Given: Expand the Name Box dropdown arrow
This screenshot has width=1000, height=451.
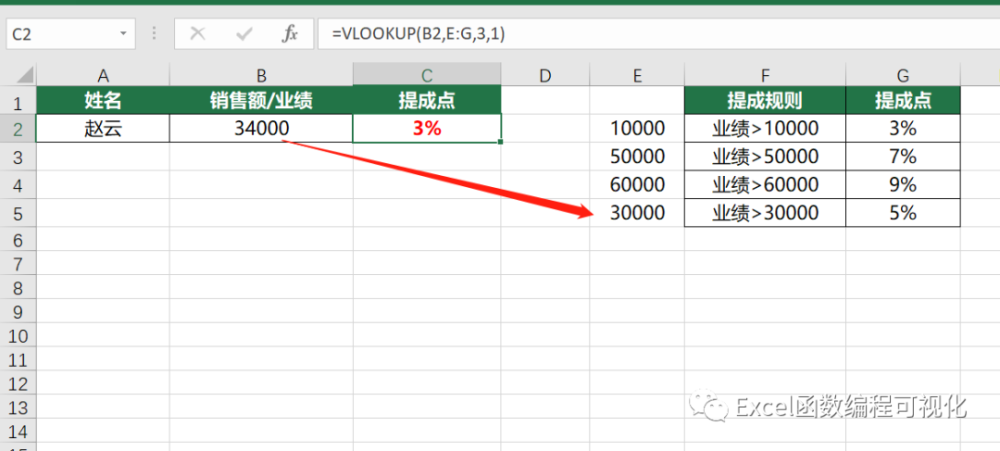Looking at the screenshot, I should (x=123, y=34).
